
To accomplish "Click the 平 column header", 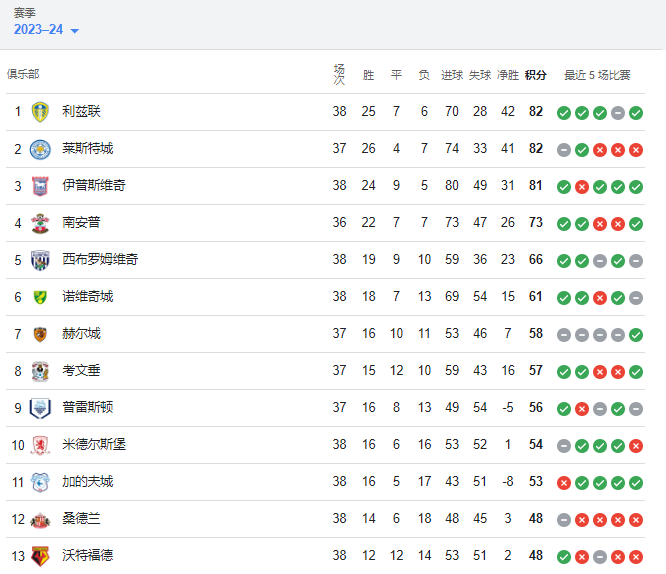I will point(396,75).
